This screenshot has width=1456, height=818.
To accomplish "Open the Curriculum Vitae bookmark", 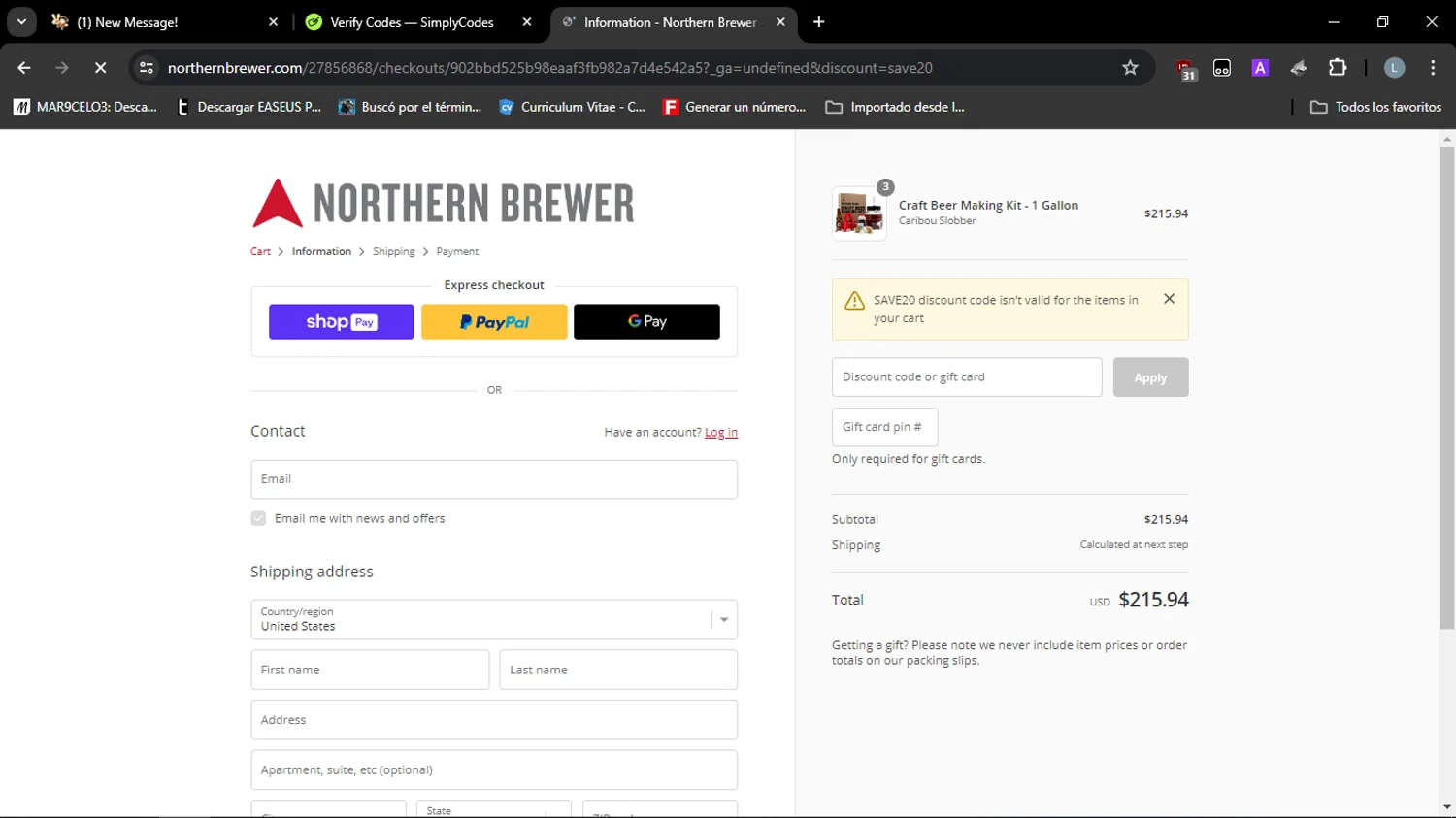I will pos(572,107).
